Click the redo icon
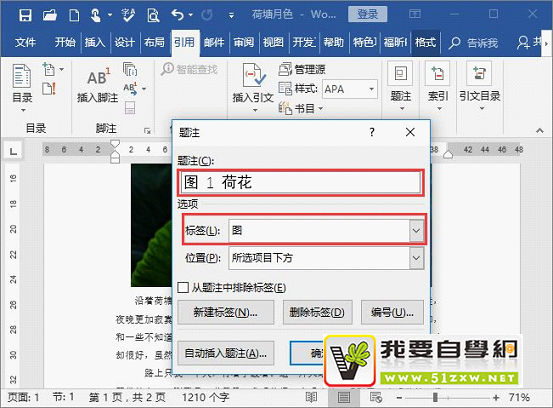Image resolution: width=553 pixels, height=408 pixels. [207, 15]
